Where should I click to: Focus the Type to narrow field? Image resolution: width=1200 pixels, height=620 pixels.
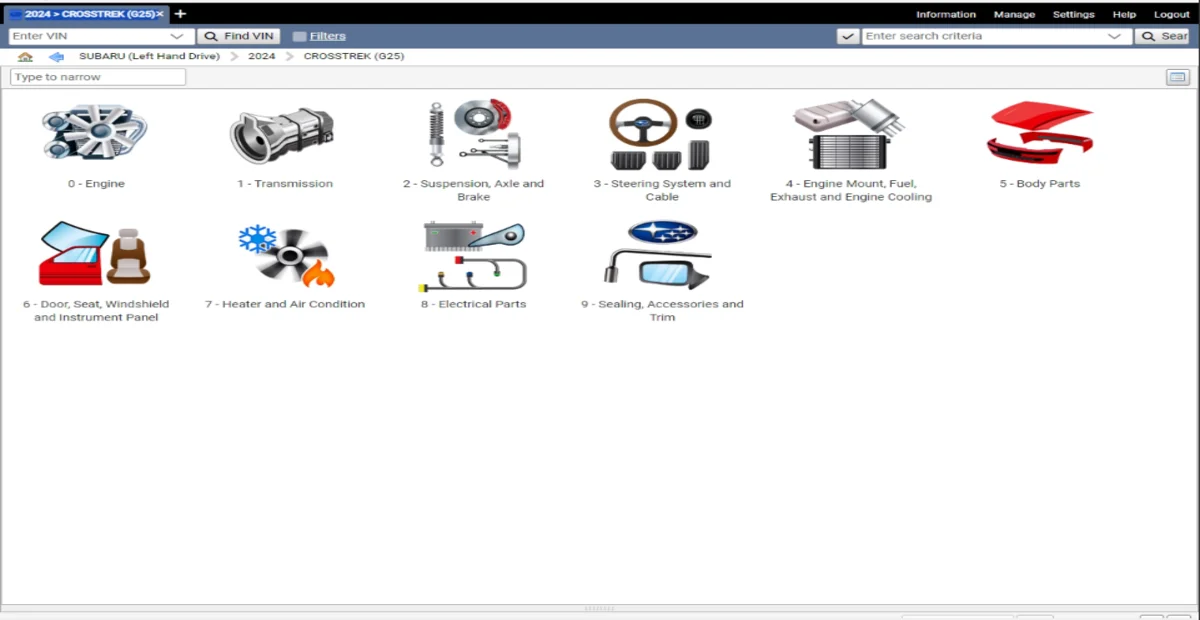(98, 77)
